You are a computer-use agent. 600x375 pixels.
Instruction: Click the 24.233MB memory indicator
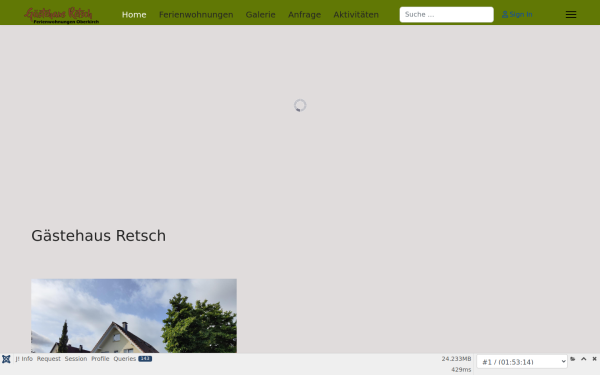456,359
